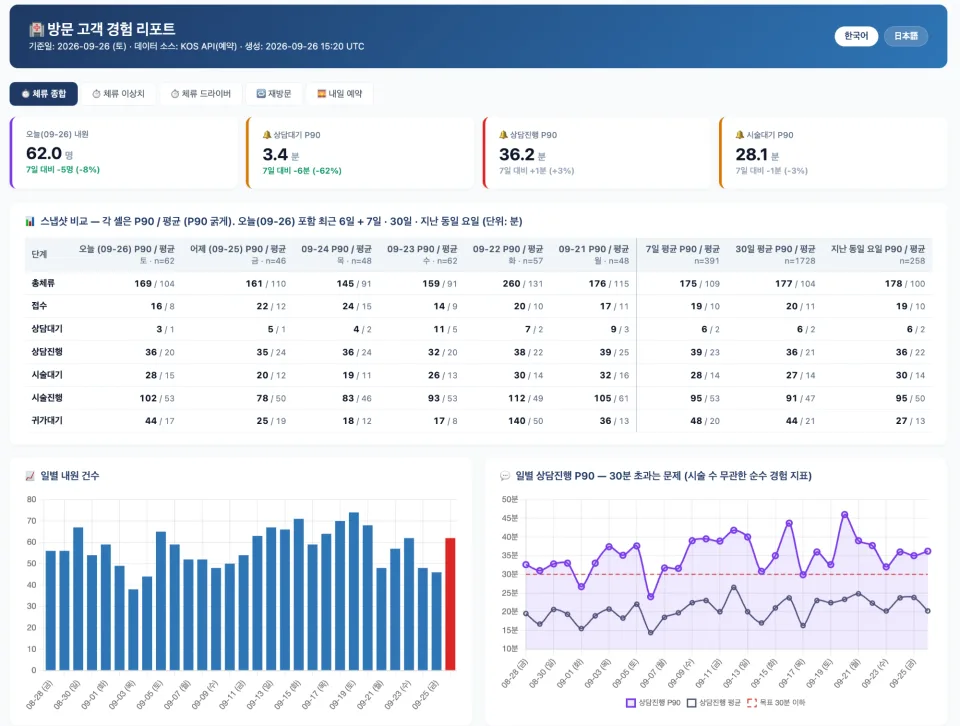Click the trend chart icon by 일별 내원 건수
The image size is (960, 726).
(30, 476)
